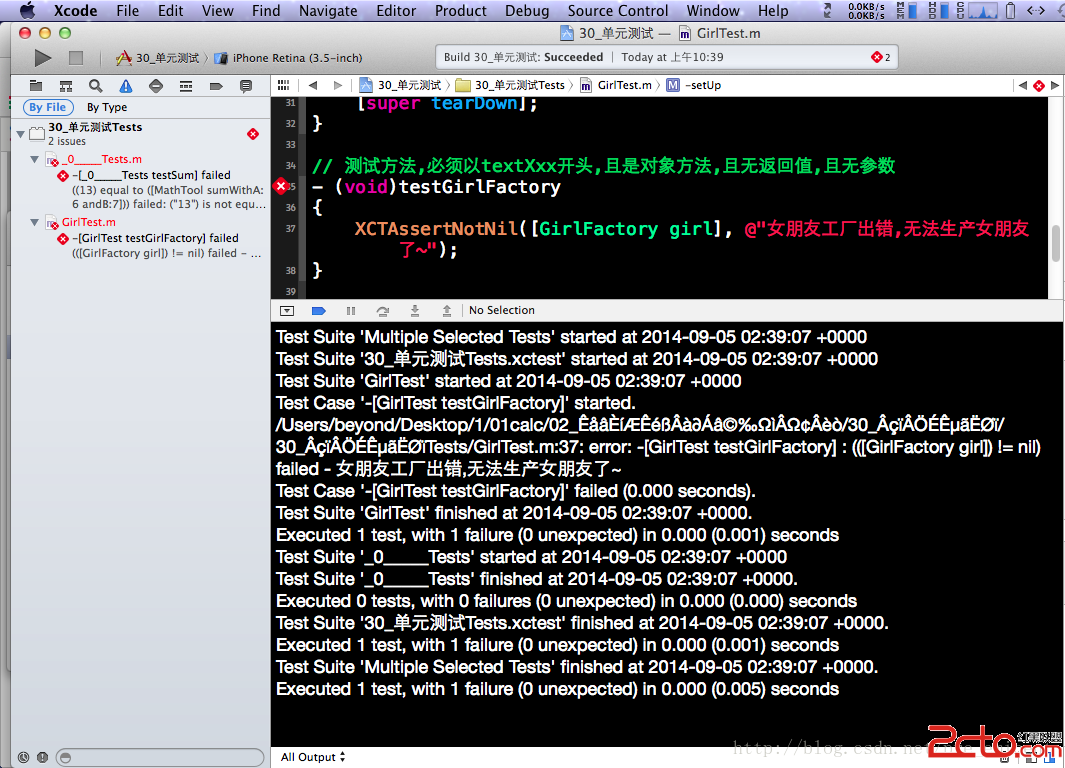The height and width of the screenshot is (768, 1065).
Task: Open the Apple menu
Action: [27, 10]
